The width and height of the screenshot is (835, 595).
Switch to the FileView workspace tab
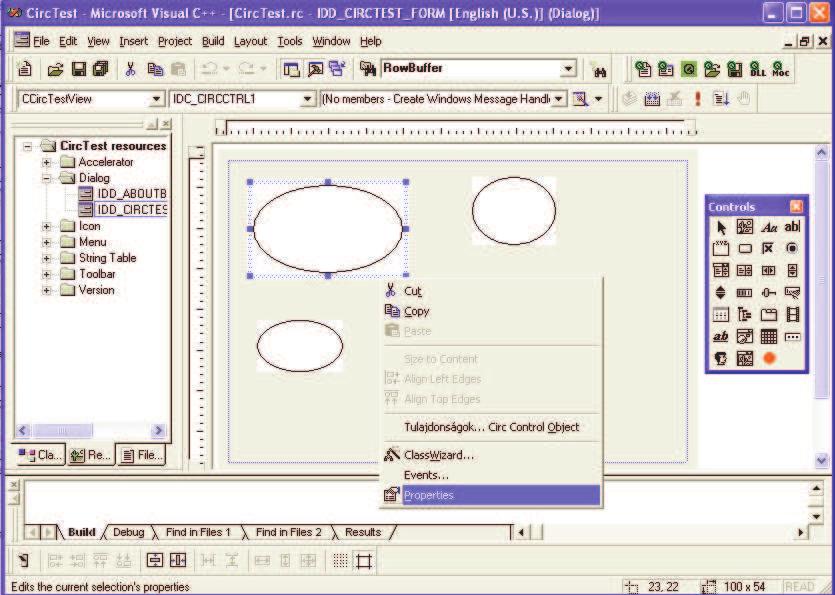point(142,455)
